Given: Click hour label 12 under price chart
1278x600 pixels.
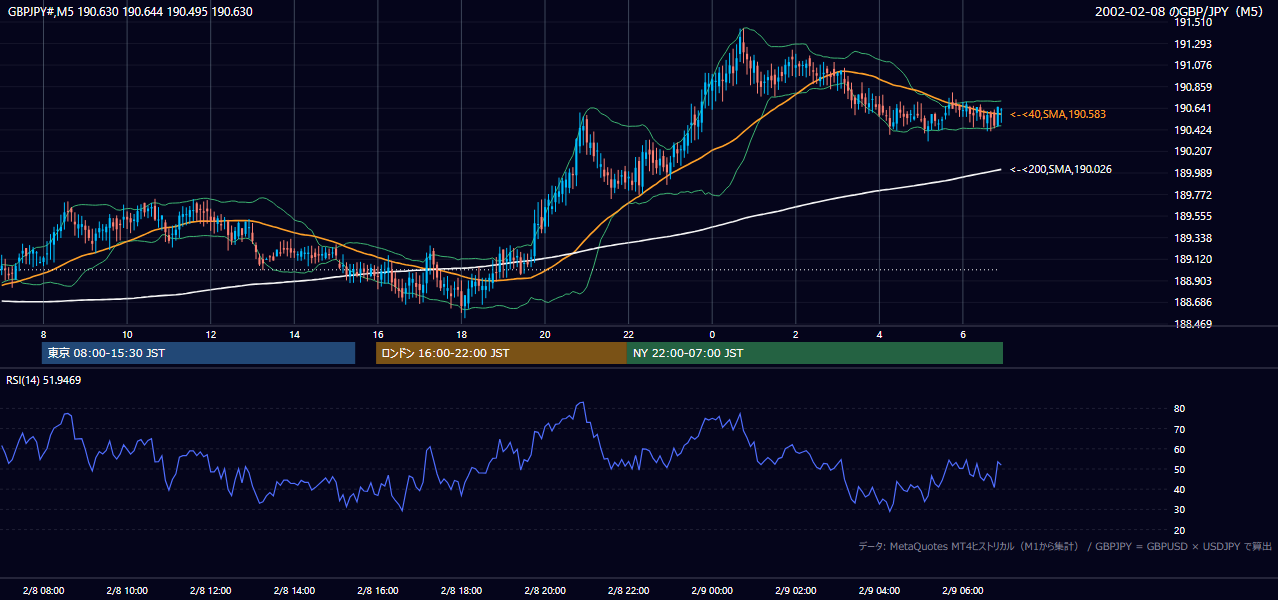Looking at the screenshot, I should 210,334.
